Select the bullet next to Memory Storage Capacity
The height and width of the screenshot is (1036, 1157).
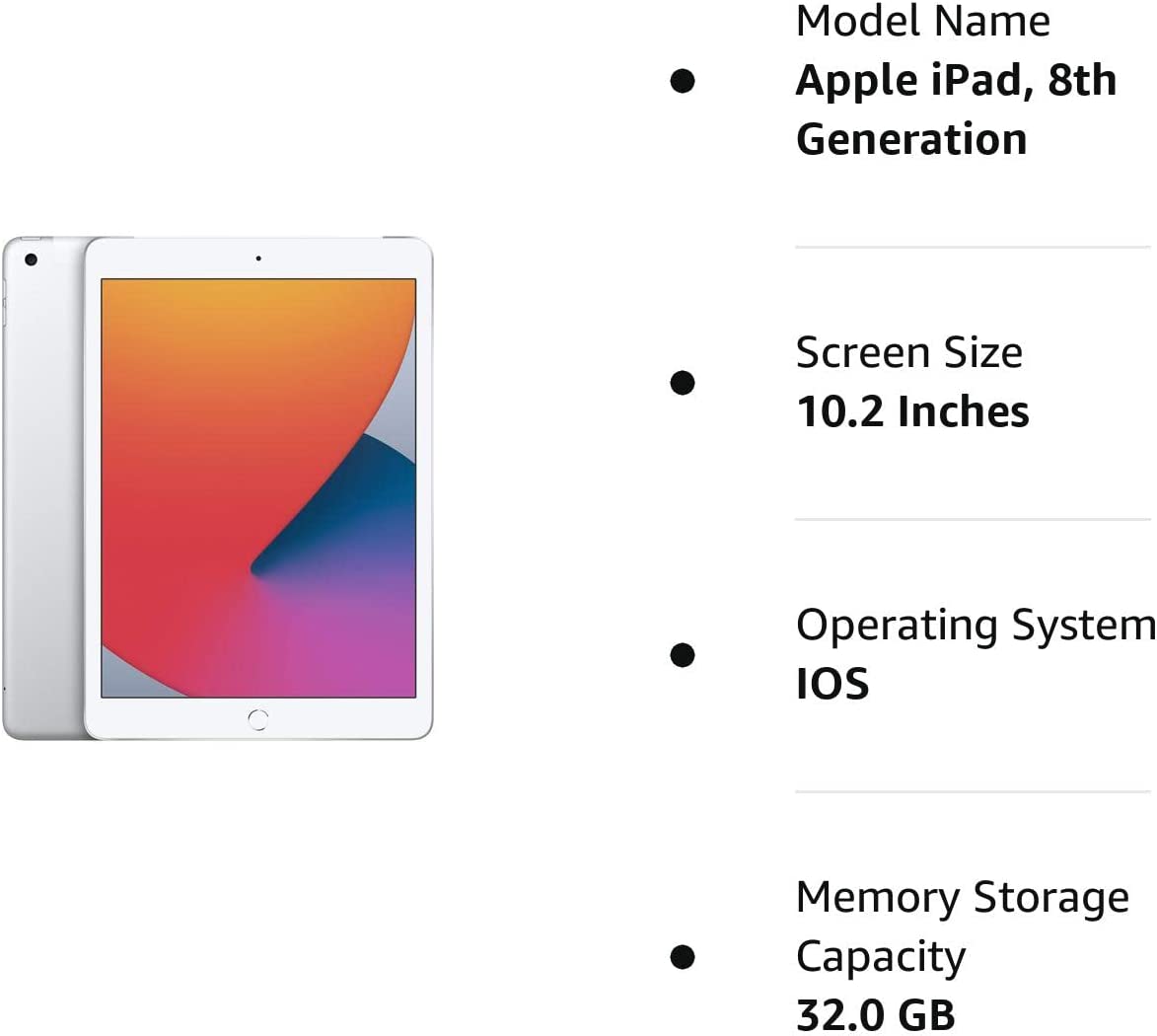click(x=682, y=956)
